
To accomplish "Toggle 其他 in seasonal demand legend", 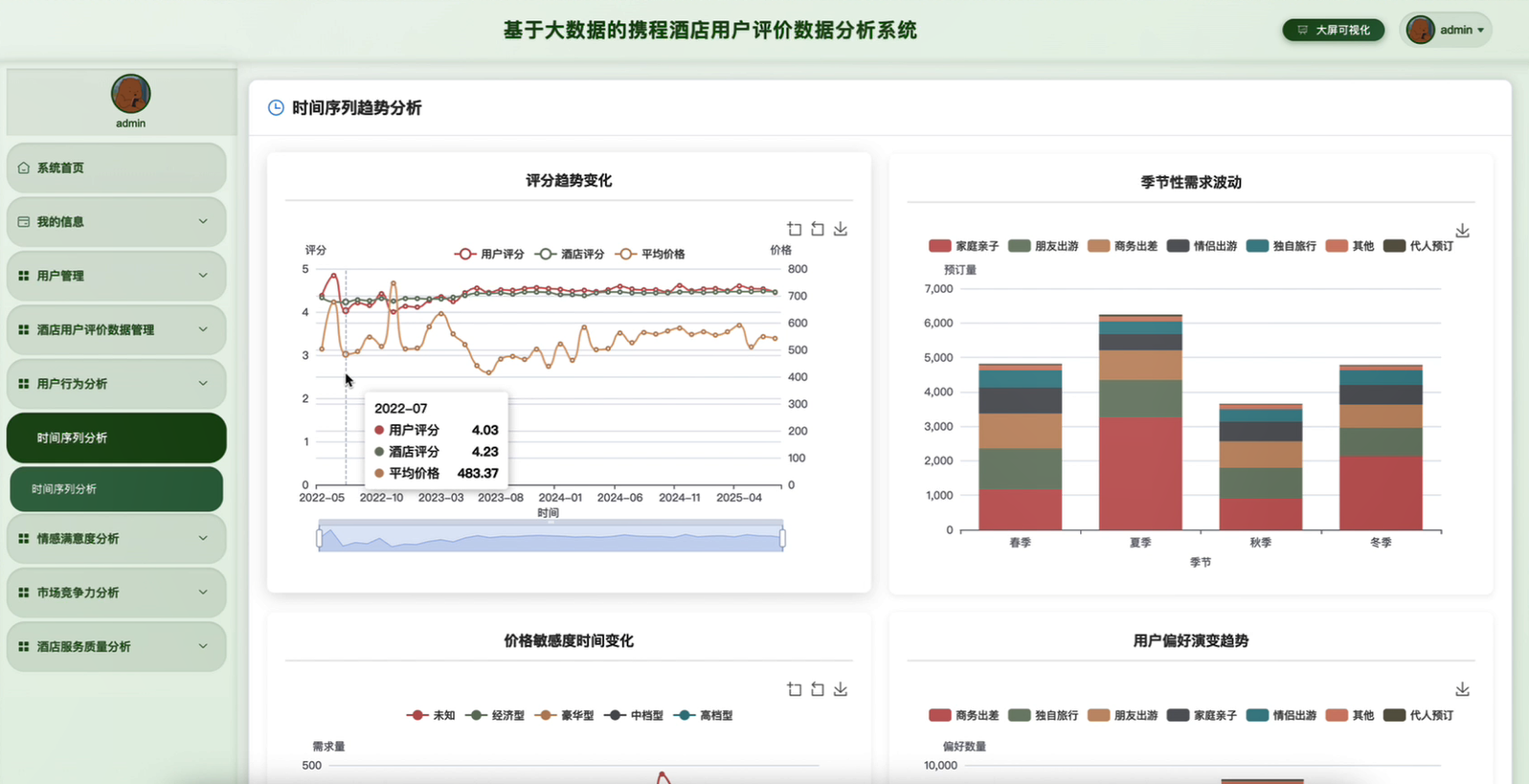I will (1350, 246).
